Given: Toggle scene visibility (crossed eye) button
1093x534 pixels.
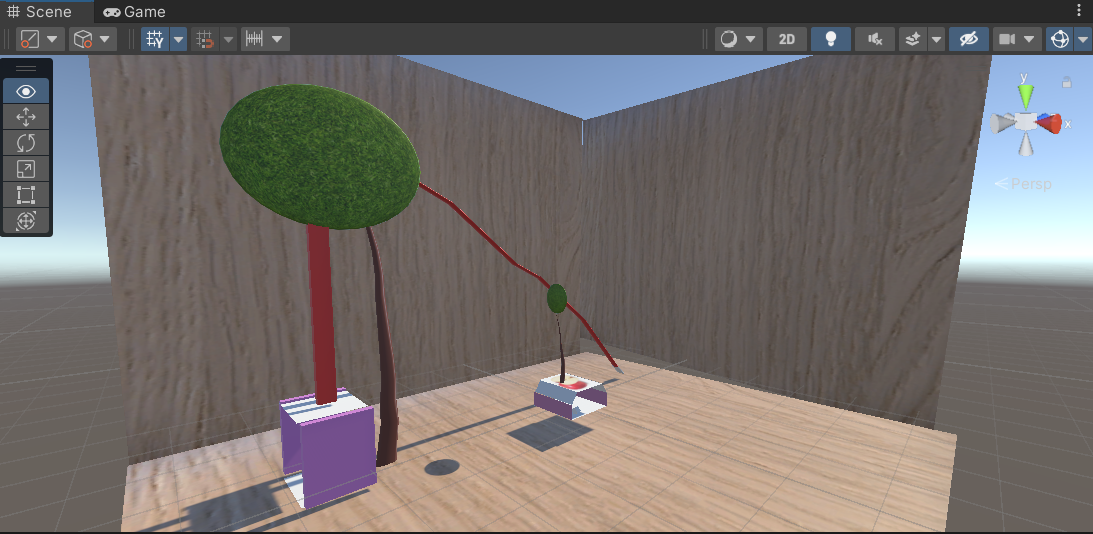Looking at the screenshot, I should point(966,39).
